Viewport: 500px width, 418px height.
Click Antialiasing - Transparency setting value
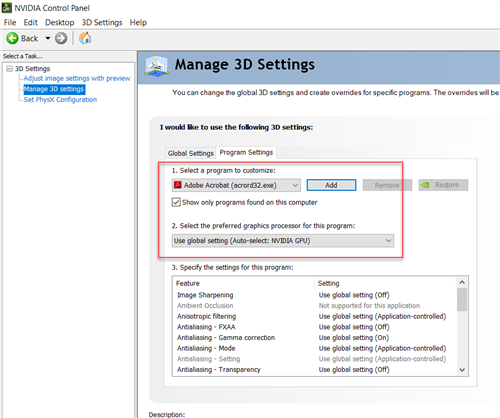354,370
